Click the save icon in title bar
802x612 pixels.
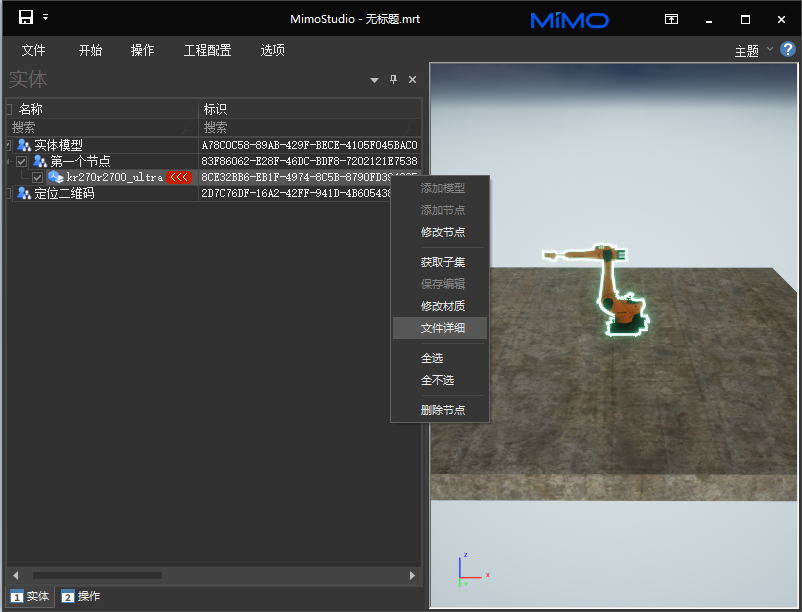click(26, 17)
